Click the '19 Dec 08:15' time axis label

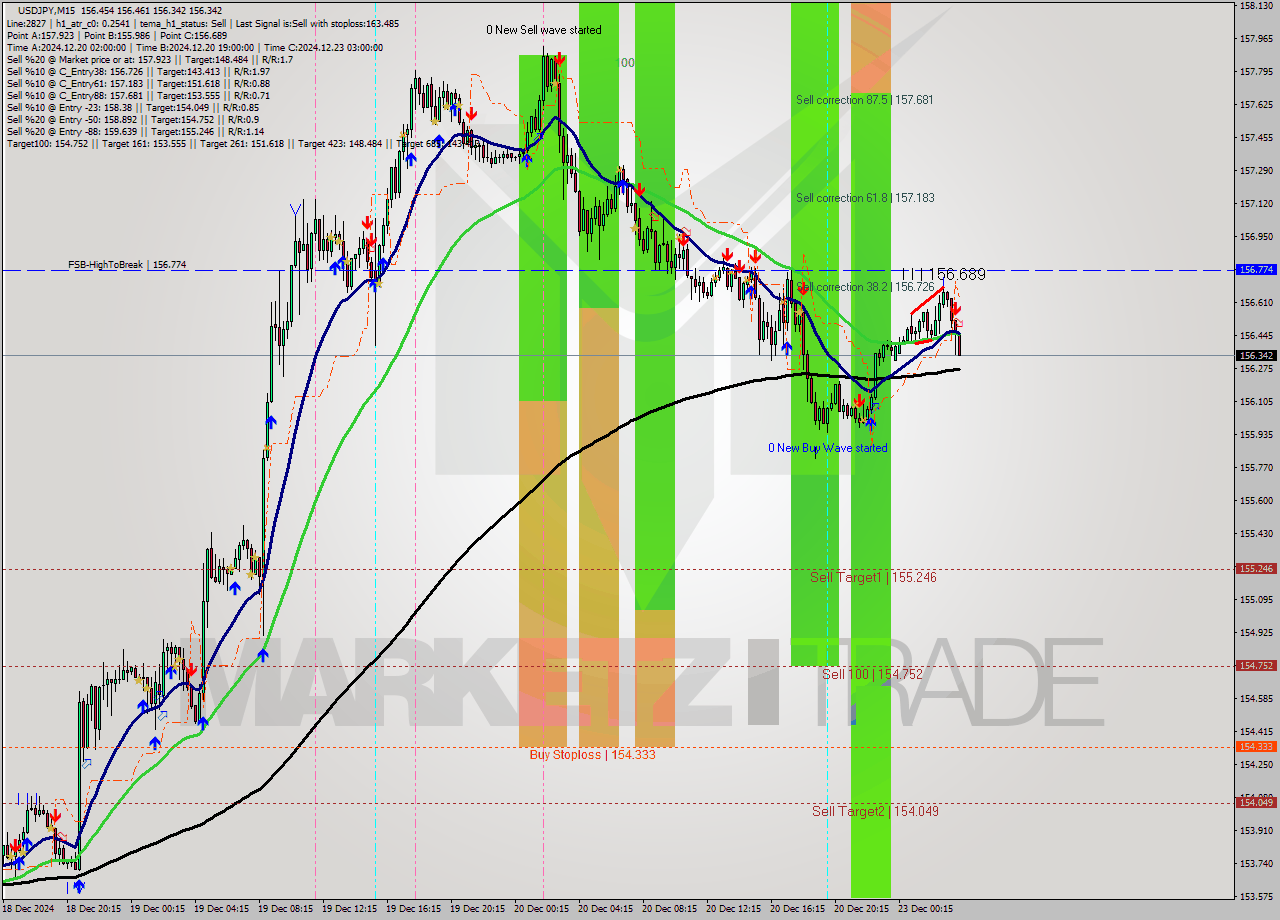pyautogui.click(x=285, y=910)
